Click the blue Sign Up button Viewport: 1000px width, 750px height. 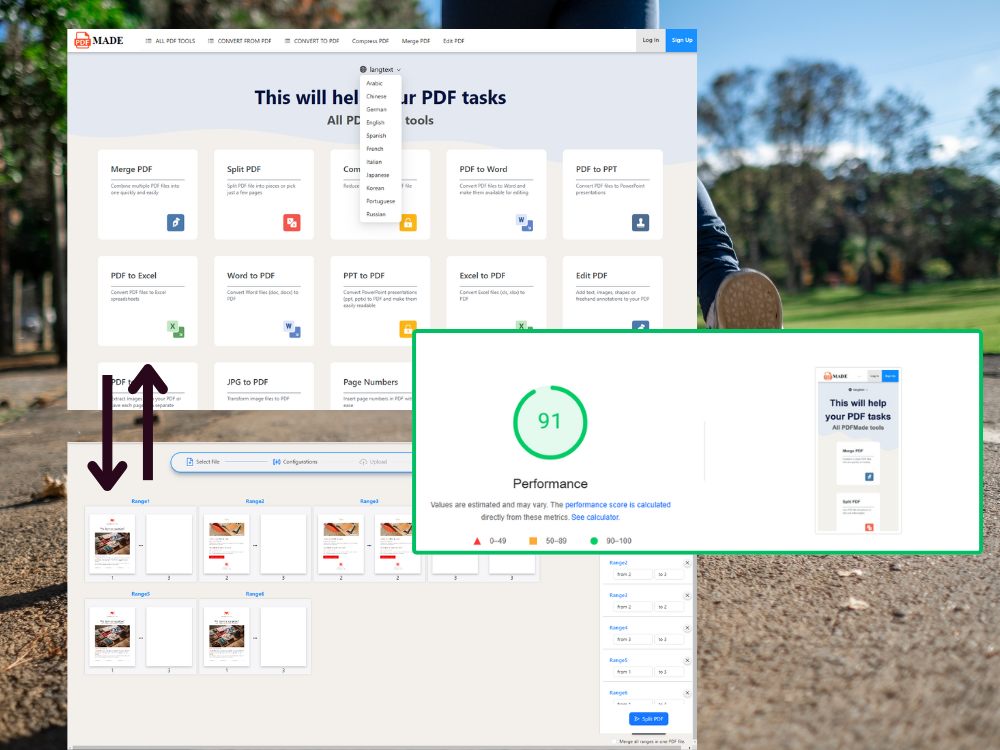(682, 40)
